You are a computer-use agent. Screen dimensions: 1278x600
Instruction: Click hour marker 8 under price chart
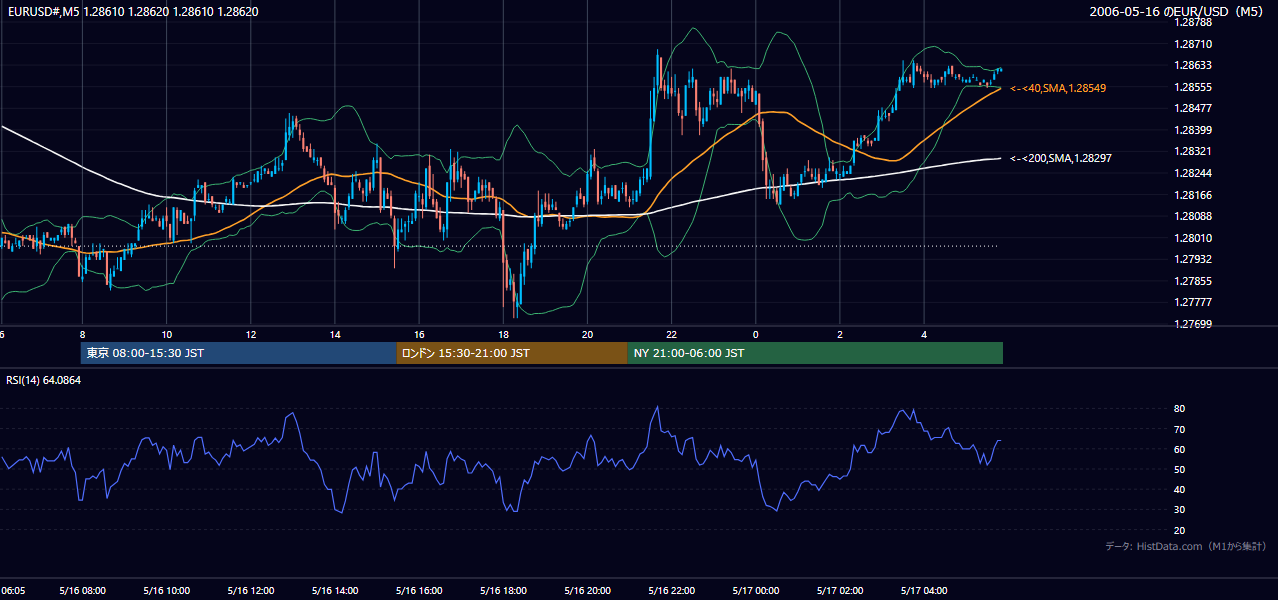(x=82, y=335)
